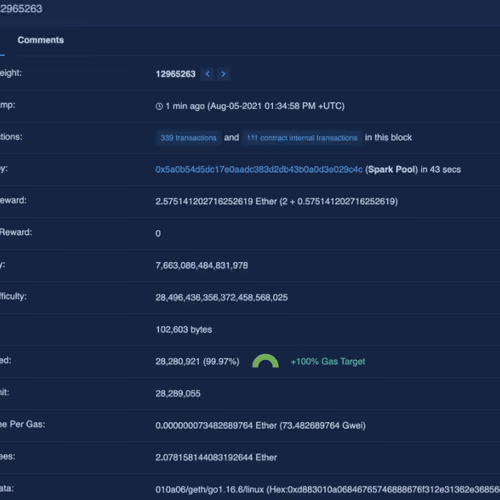Open 111 contract internal transactions link

pos(302,138)
